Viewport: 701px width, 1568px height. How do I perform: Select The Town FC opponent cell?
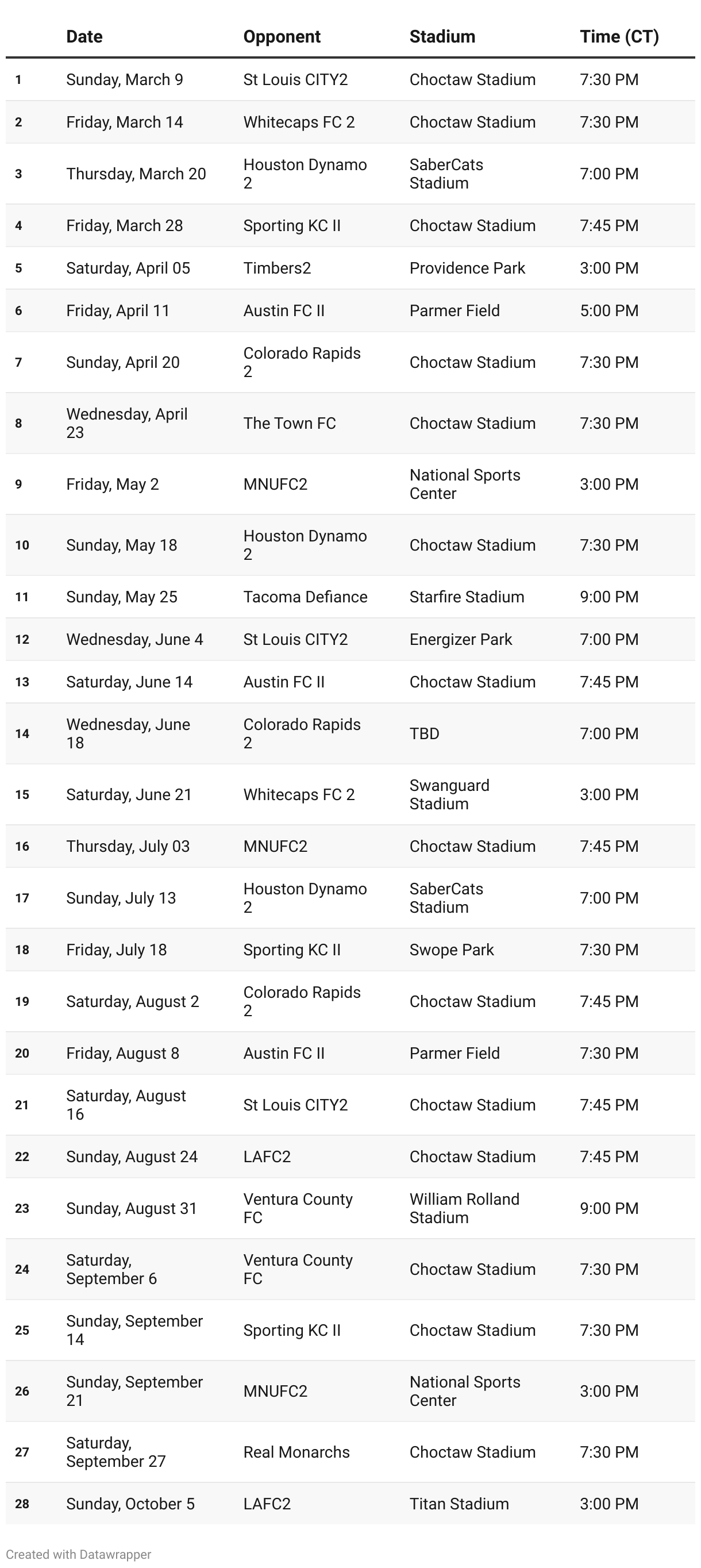(289, 423)
